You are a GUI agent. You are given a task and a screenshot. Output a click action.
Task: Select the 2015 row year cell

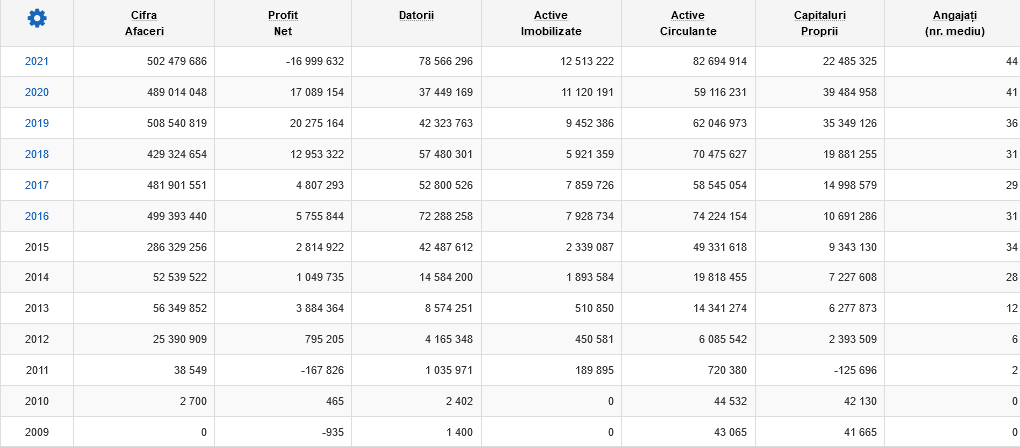37,247
